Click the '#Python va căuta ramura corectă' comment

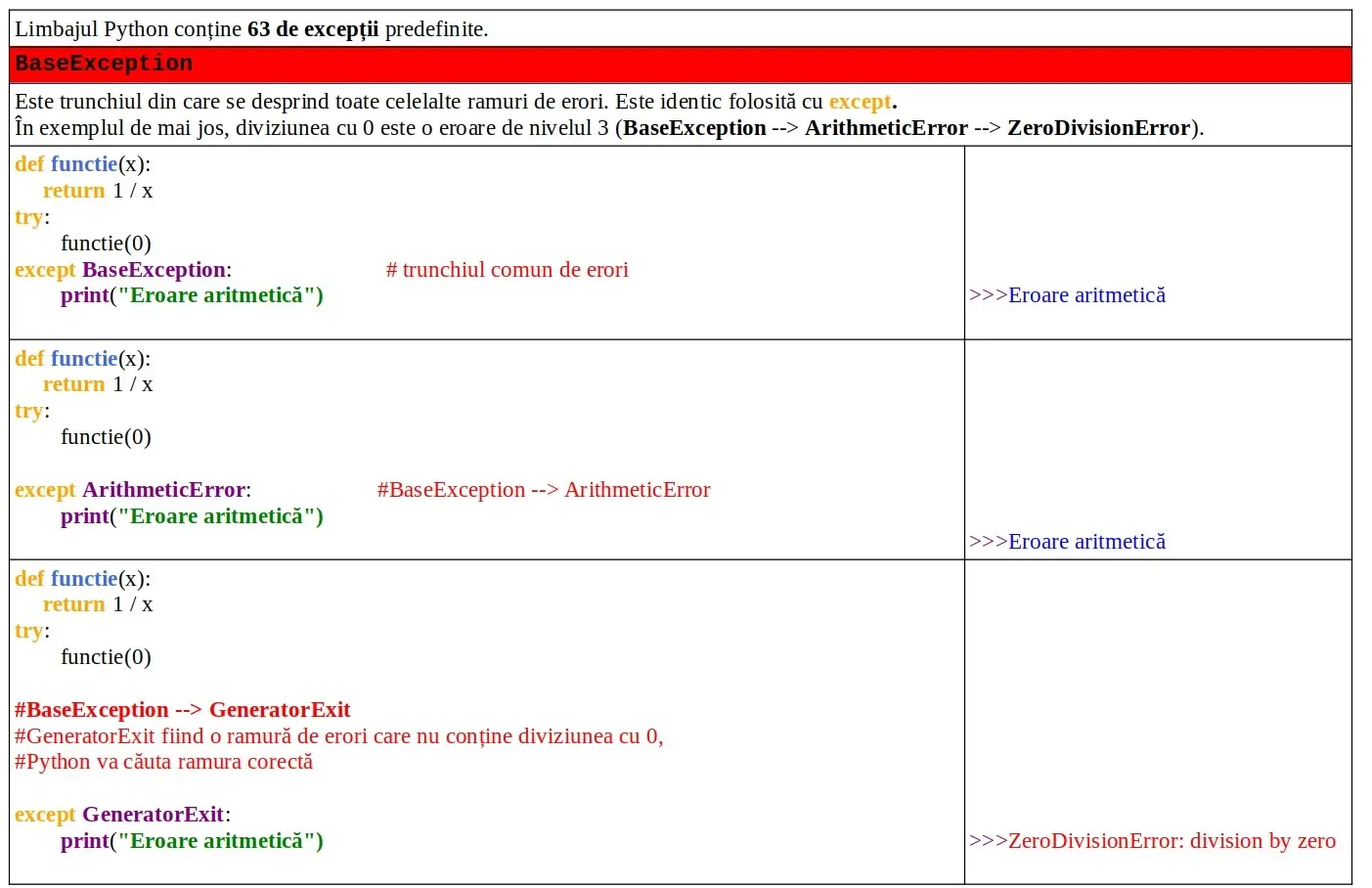click(x=163, y=762)
